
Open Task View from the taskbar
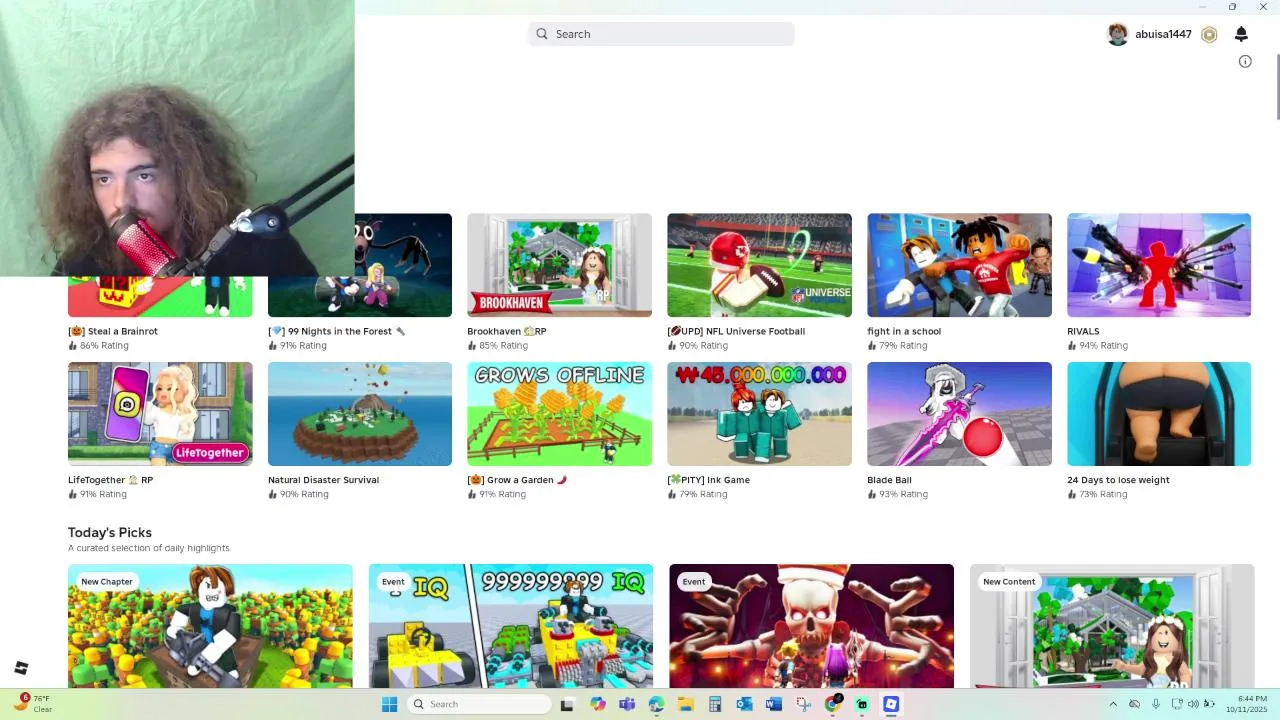tap(567, 704)
